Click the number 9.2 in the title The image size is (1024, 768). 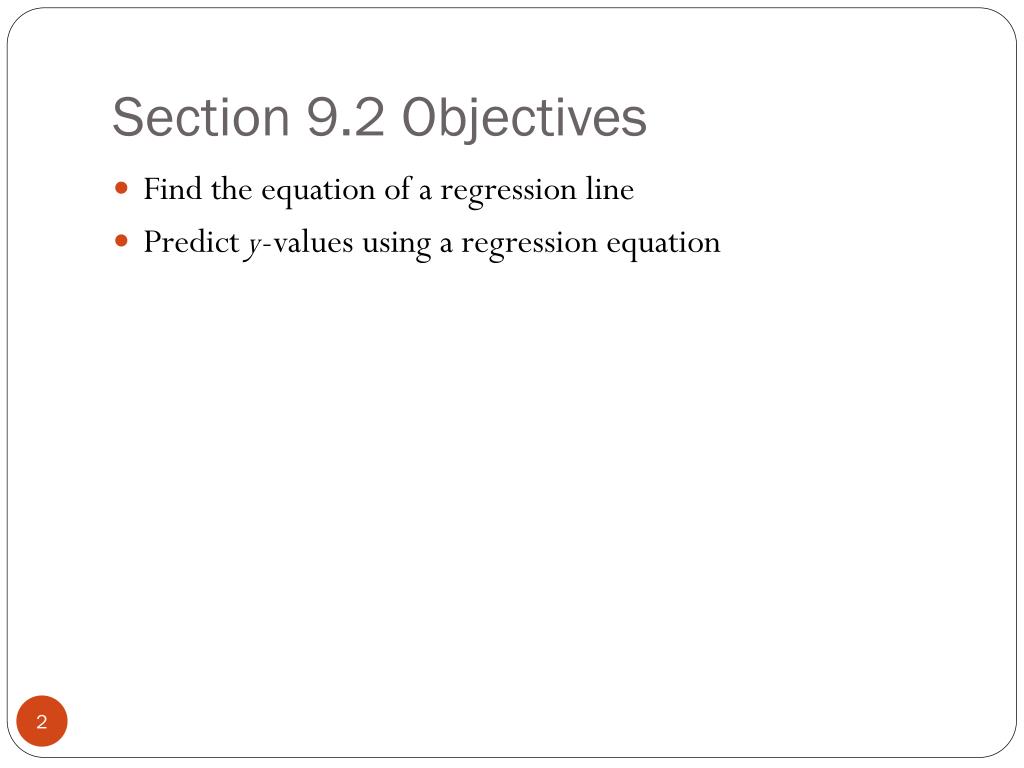click(x=345, y=118)
